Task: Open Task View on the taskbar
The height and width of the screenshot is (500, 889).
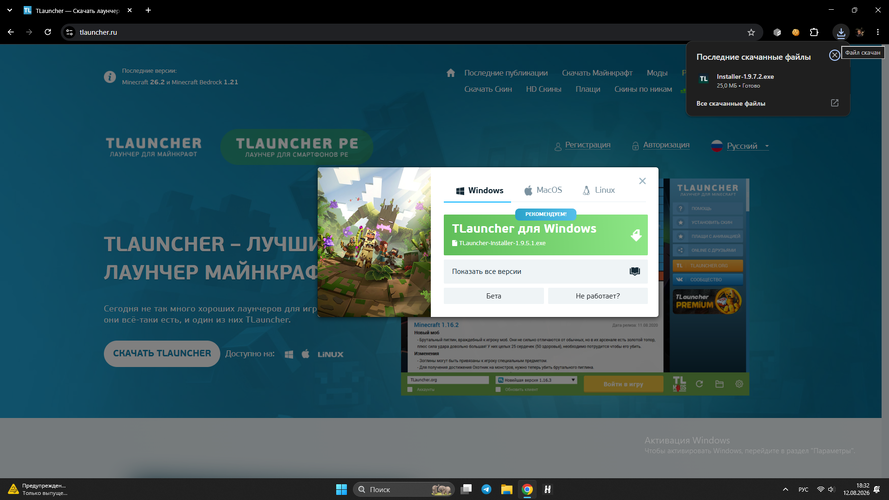Action: point(466,489)
